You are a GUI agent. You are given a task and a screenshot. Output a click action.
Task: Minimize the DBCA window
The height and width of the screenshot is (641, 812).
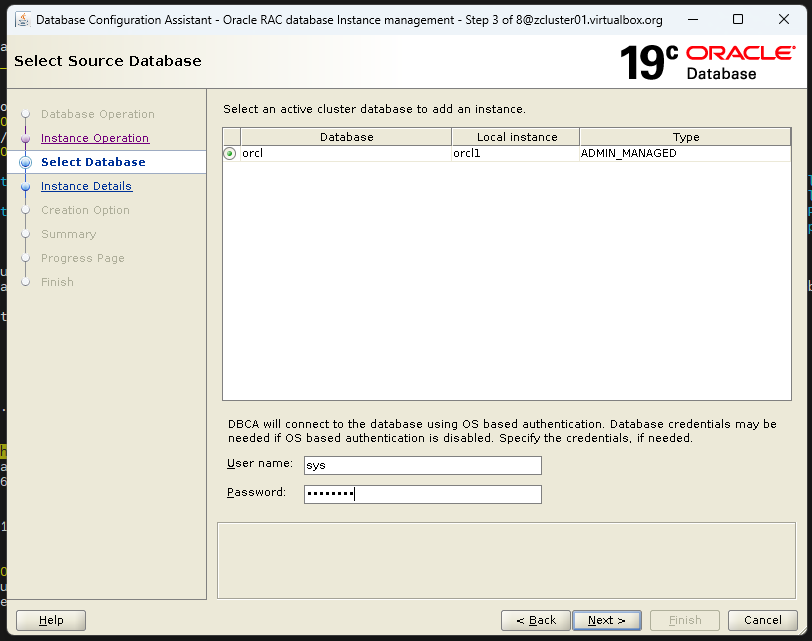click(x=693, y=20)
